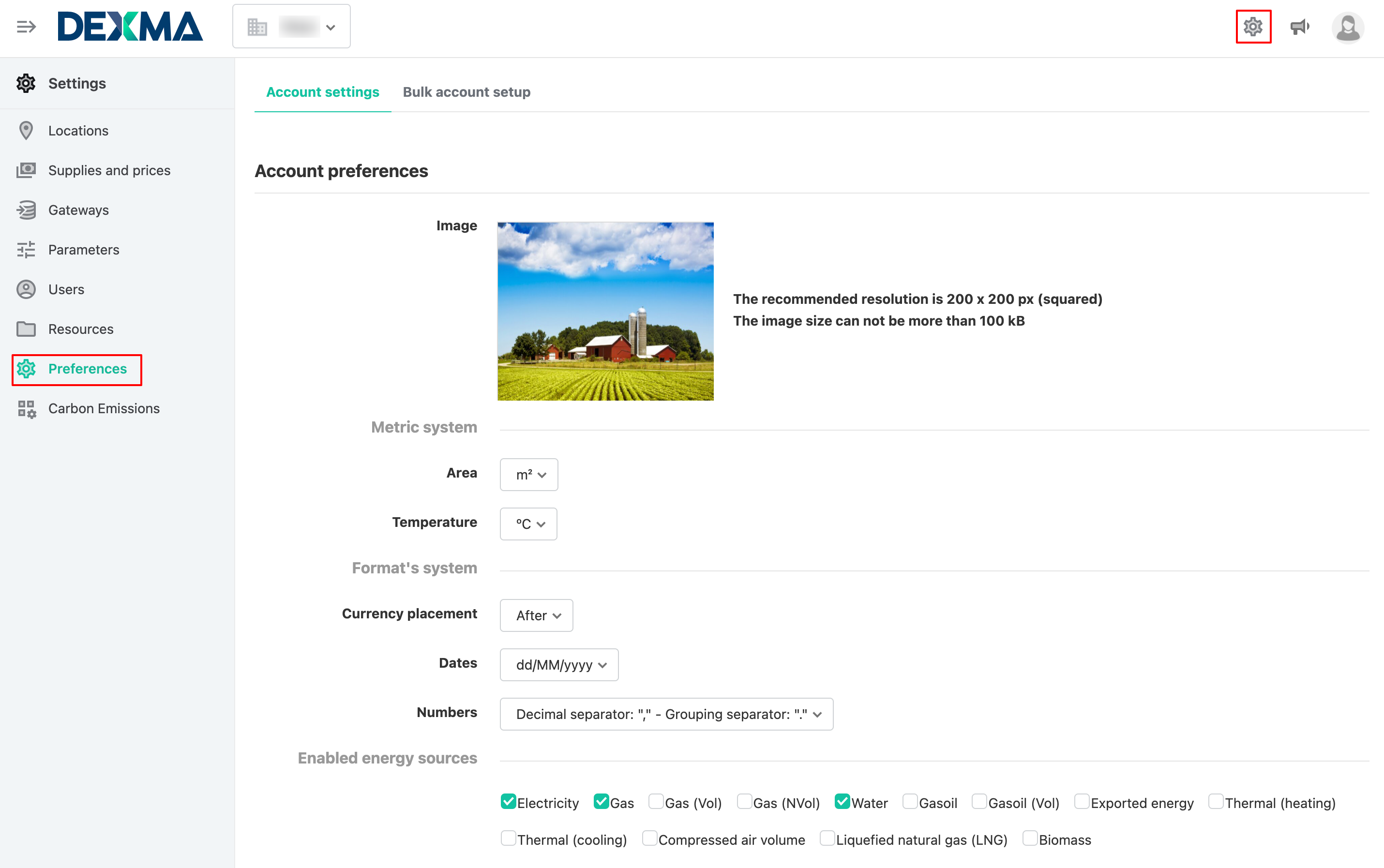Enable Thermal (heating) energy source

[x=1216, y=801]
